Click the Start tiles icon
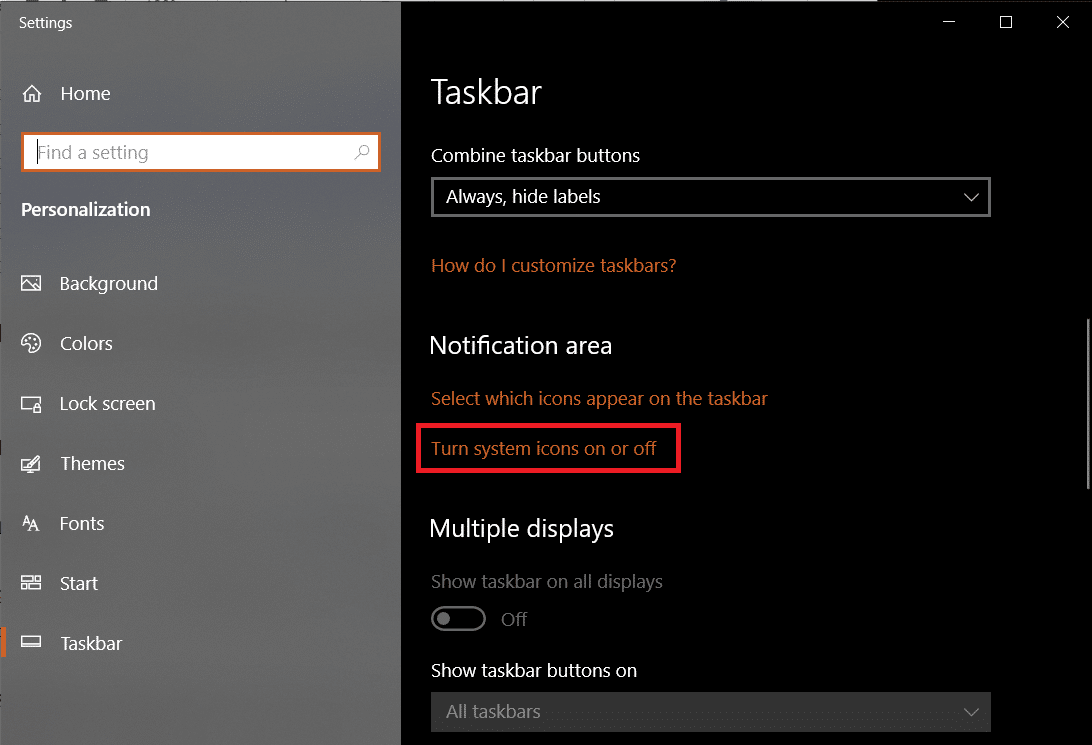 [x=31, y=584]
